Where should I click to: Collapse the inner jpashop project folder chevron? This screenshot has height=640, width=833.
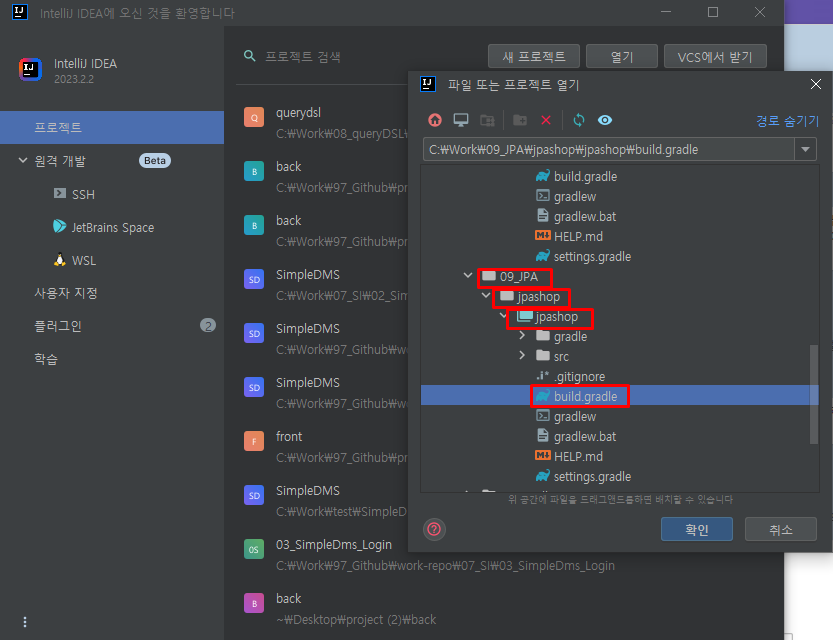(x=503, y=315)
